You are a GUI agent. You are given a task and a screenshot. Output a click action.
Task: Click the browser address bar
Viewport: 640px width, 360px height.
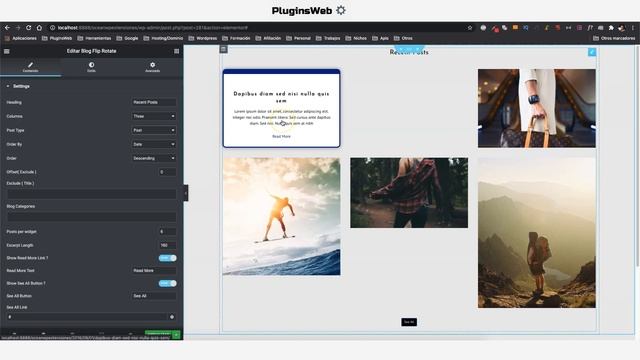point(261,28)
